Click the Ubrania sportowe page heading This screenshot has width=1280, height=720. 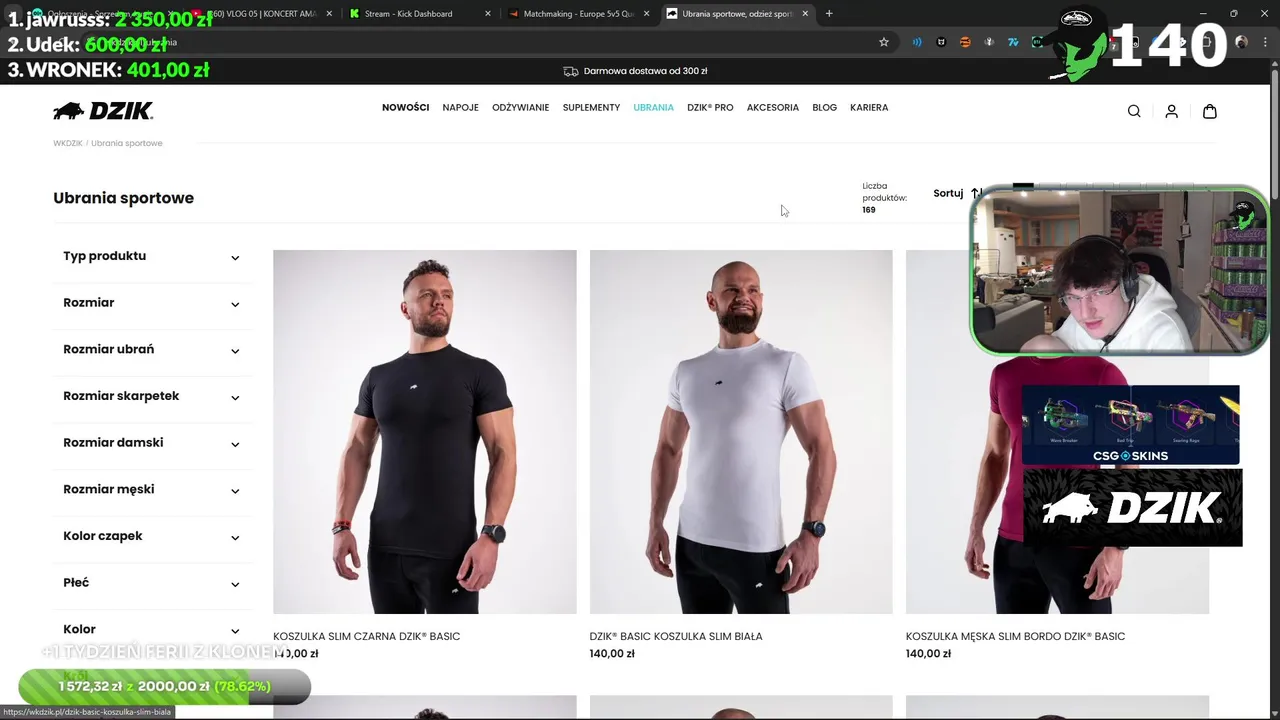pyautogui.click(x=123, y=198)
